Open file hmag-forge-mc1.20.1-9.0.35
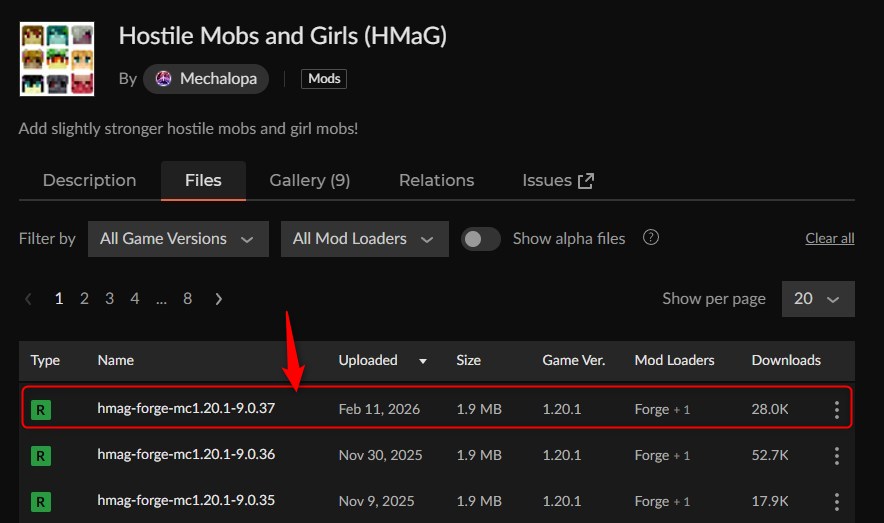This screenshot has height=523, width=884. [186, 500]
